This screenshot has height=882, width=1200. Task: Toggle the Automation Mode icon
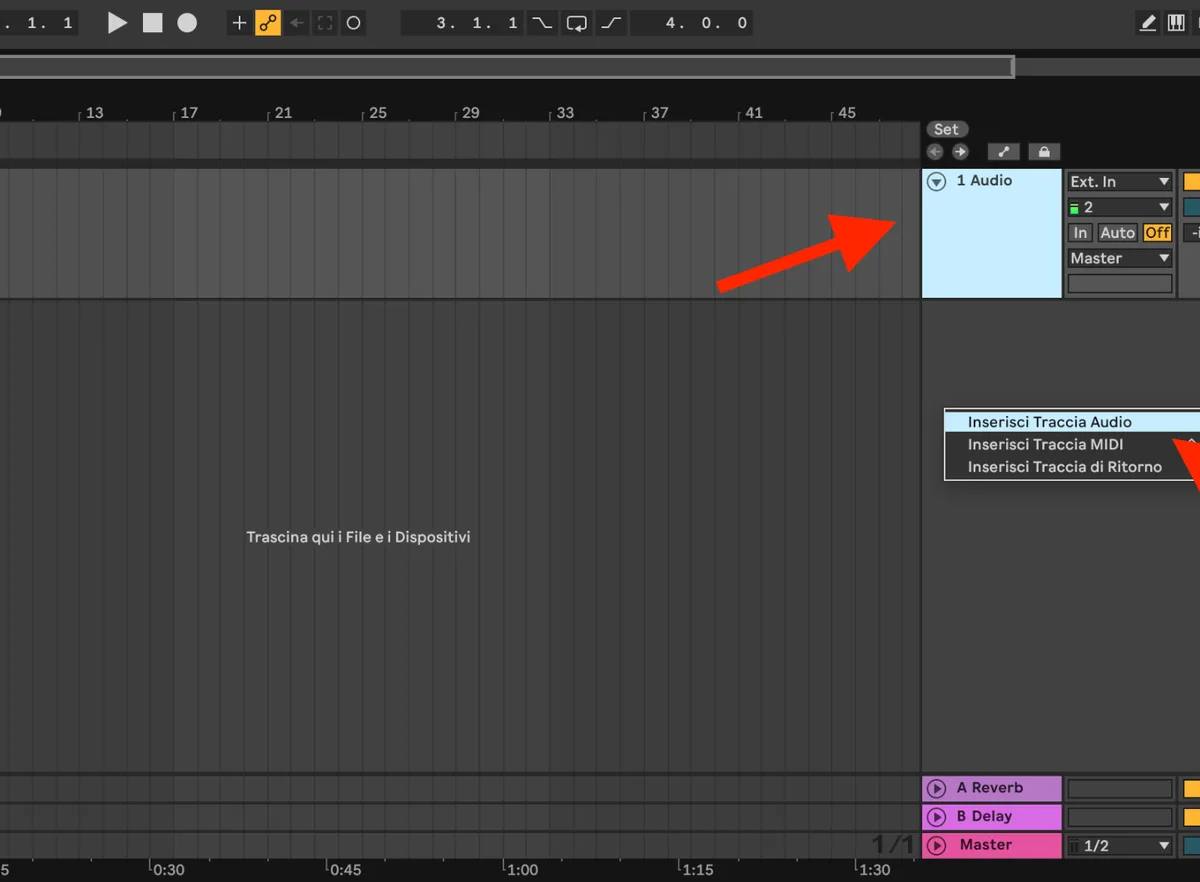pos(1003,152)
